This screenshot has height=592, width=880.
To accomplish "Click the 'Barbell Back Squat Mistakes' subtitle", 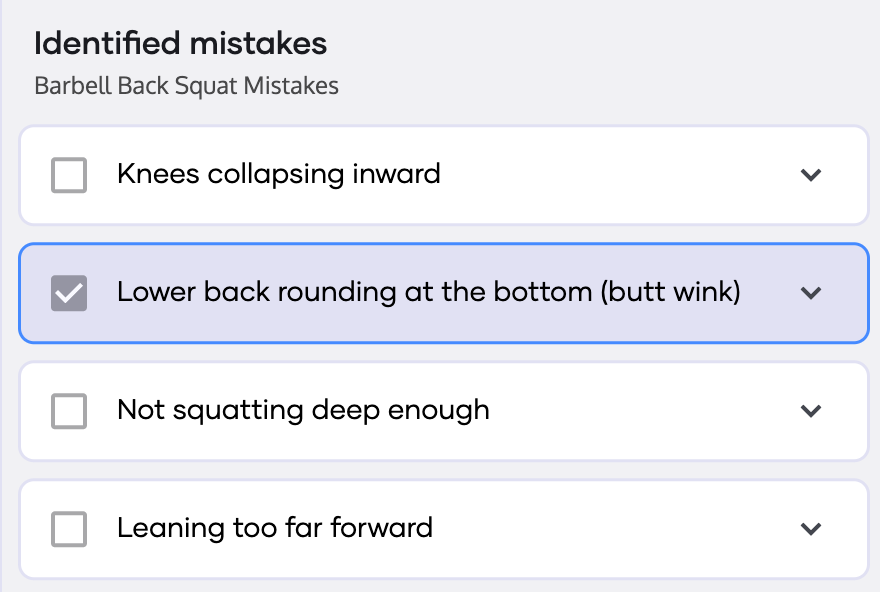I will click(x=186, y=86).
